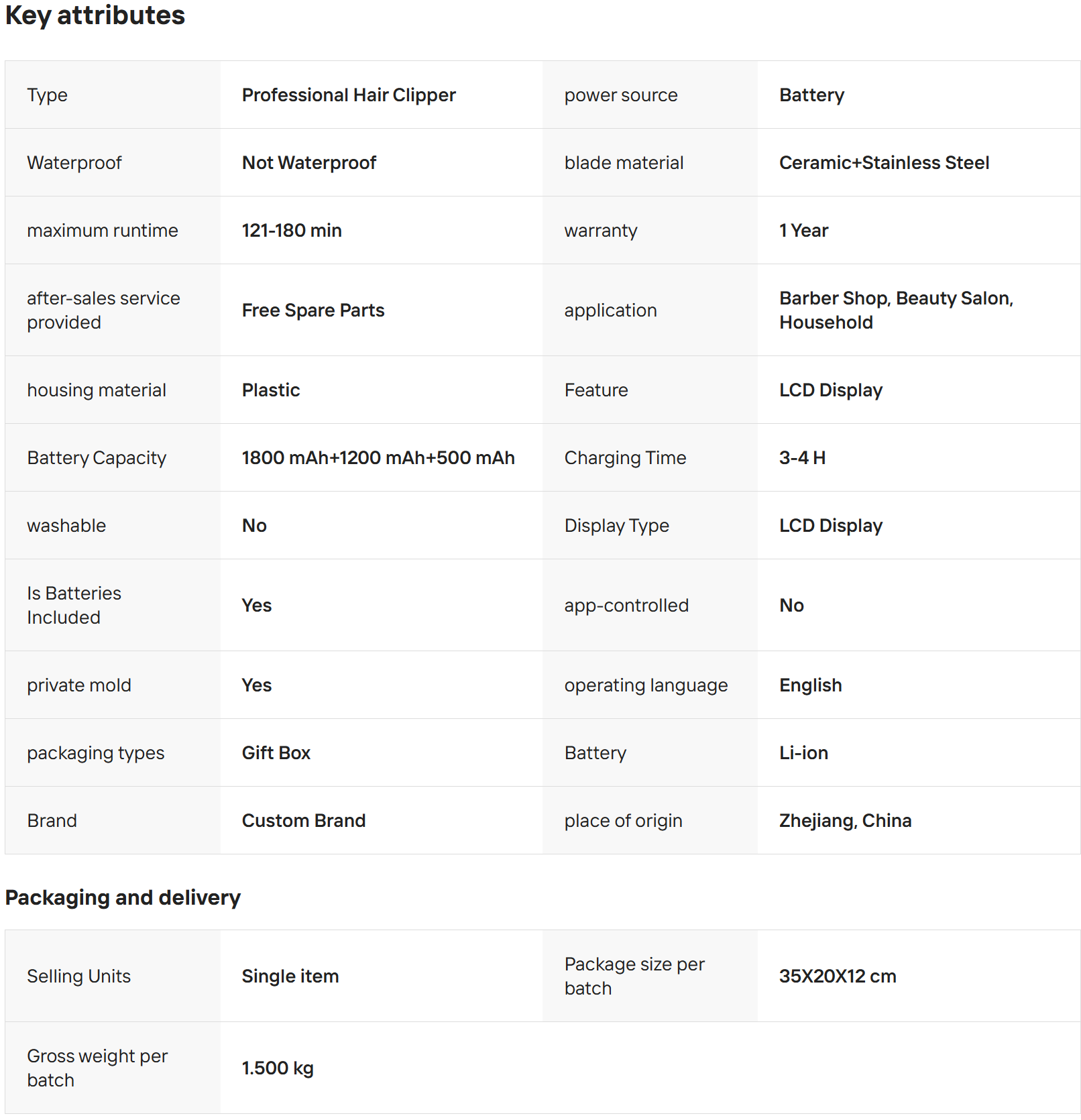Viewport: 1081px width, 1120px height.
Task: Click the Key attributes heading
Action: point(95,15)
